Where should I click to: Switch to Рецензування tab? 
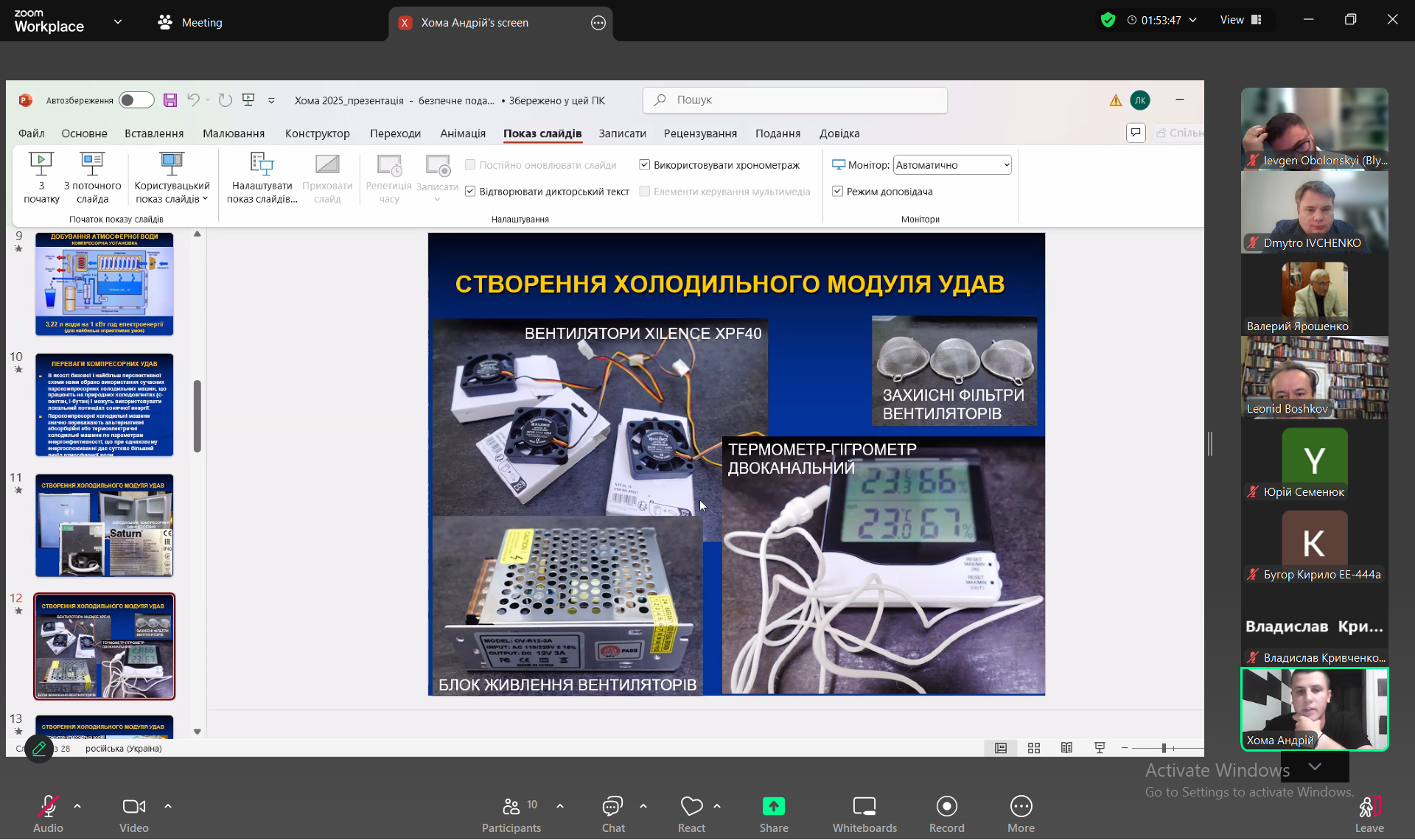pyautogui.click(x=700, y=133)
